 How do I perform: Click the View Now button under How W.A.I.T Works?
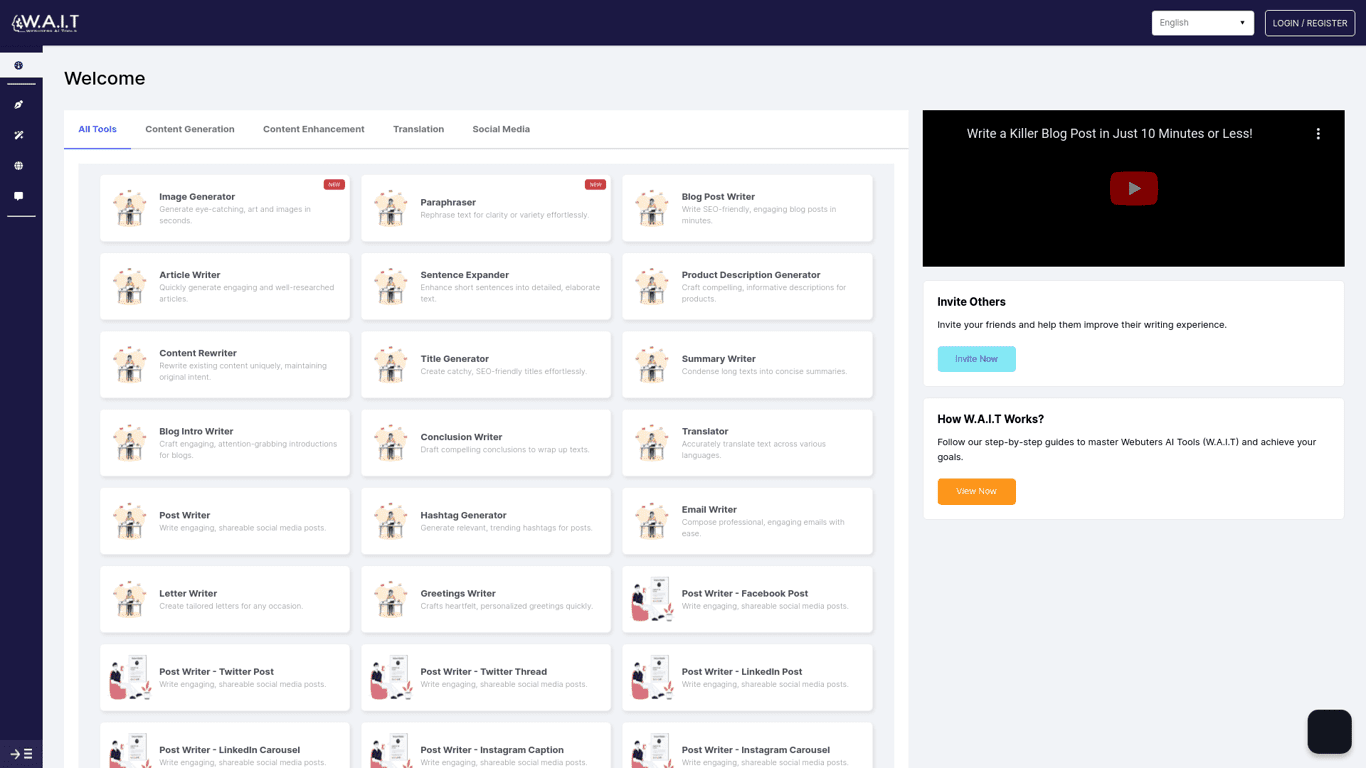pos(976,491)
